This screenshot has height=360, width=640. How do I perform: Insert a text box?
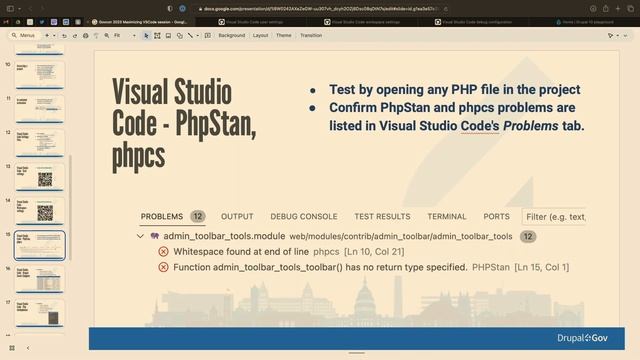point(157,36)
